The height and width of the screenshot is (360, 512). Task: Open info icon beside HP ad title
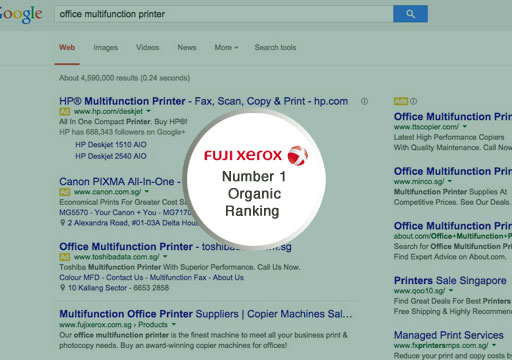click(x=364, y=101)
